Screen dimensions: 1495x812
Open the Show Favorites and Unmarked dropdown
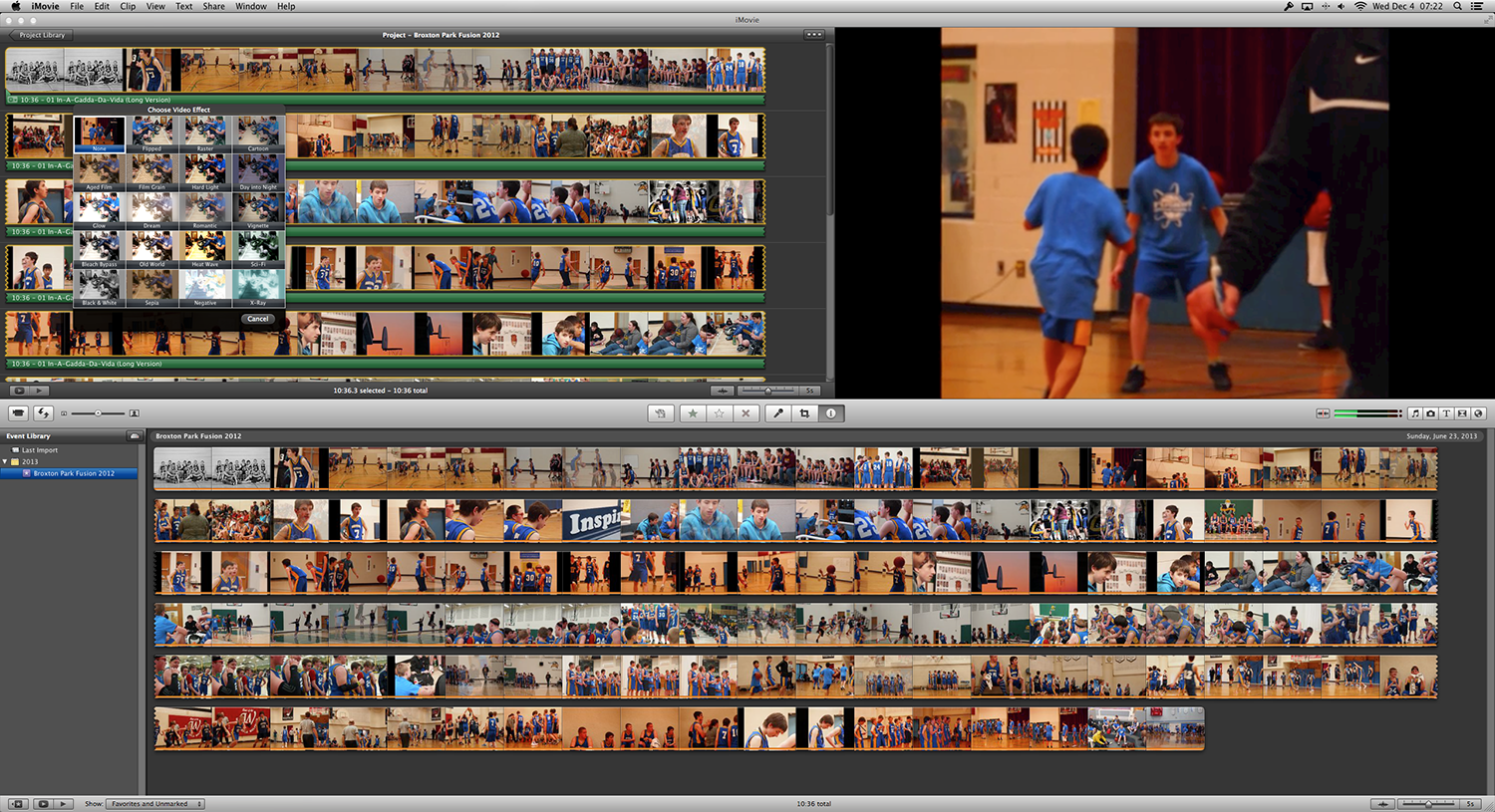tap(154, 804)
